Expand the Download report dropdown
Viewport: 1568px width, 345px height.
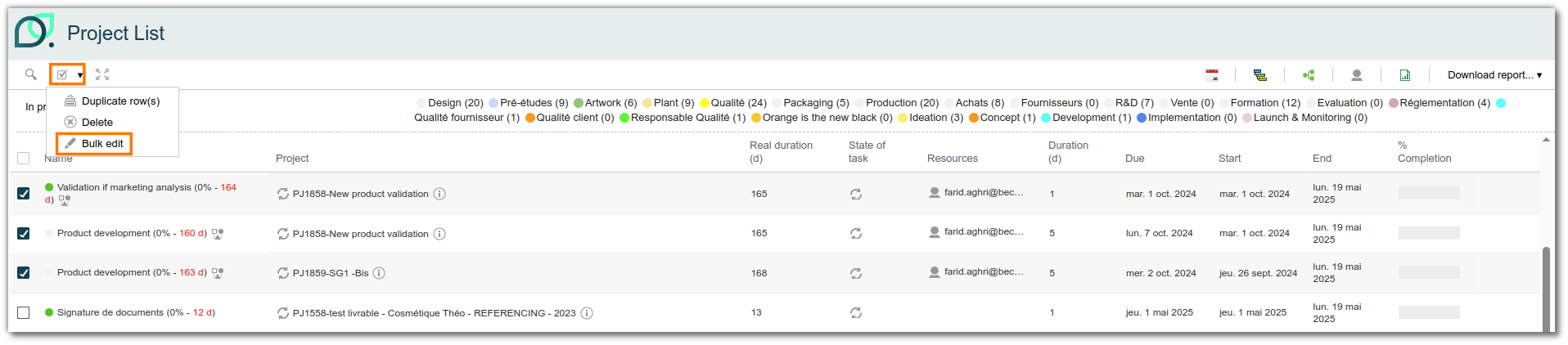pyautogui.click(x=1494, y=75)
